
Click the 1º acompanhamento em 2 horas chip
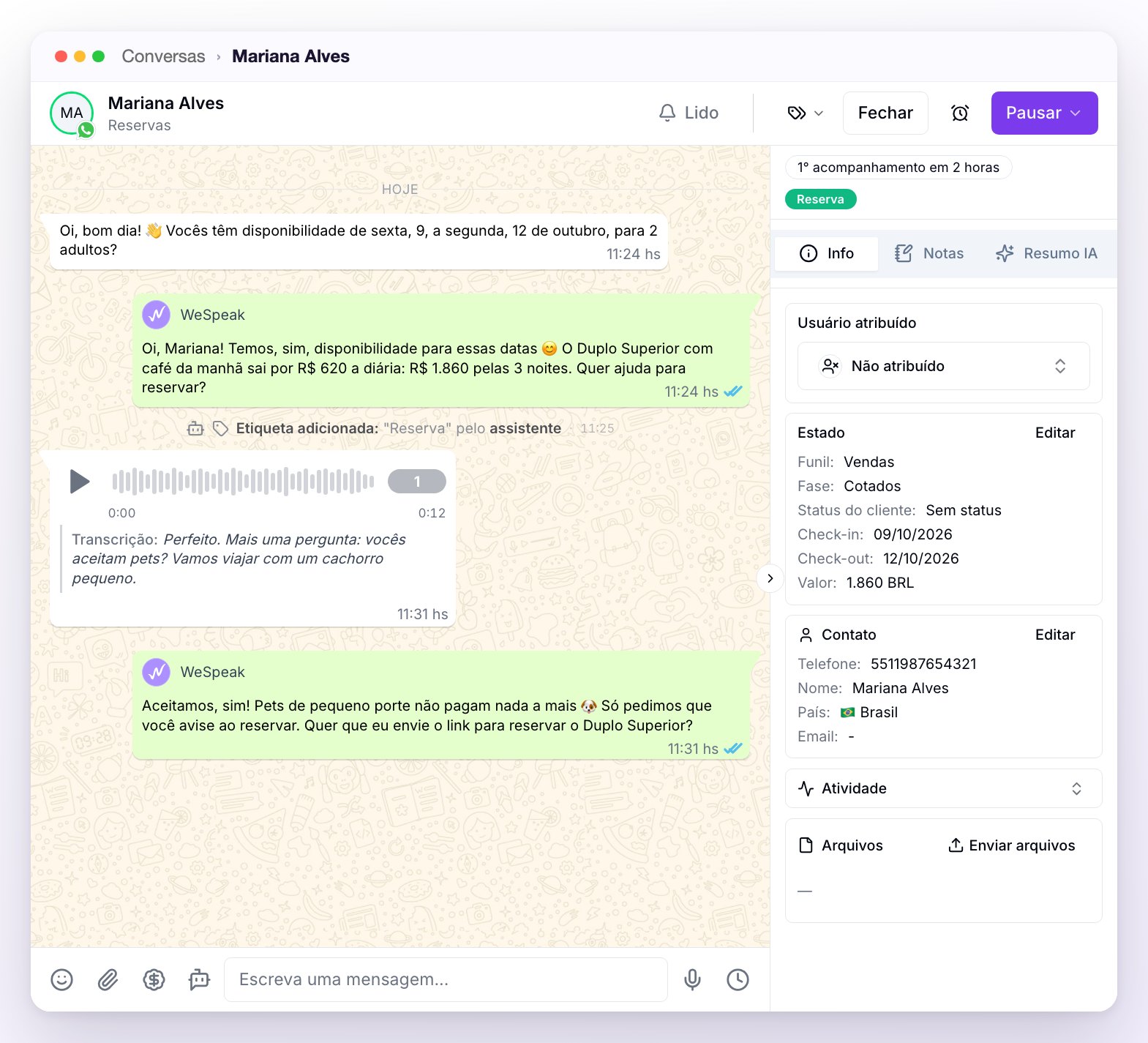point(898,168)
